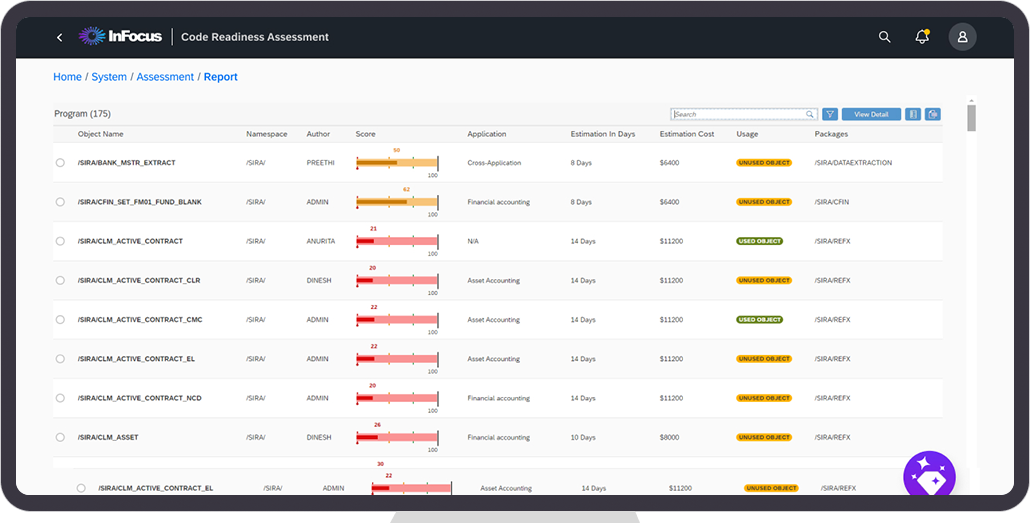This screenshot has height=523, width=1030.
Task: Click the Packages column header
Action: 831,134
